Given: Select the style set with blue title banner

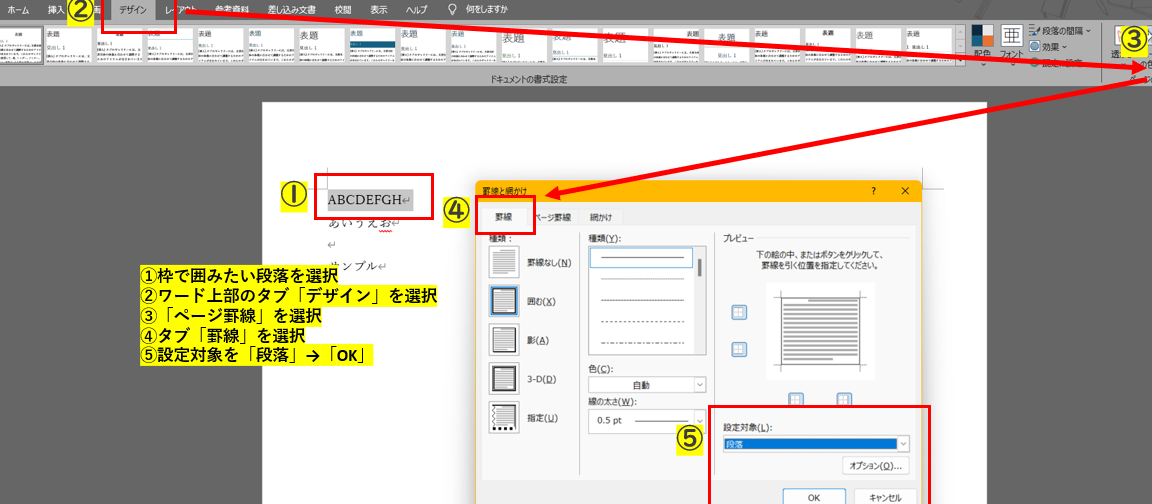Looking at the screenshot, I should tap(372, 47).
